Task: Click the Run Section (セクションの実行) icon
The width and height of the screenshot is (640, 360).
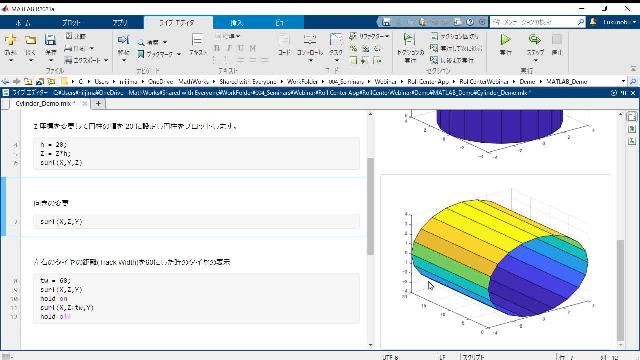Action: tap(409, 40)
